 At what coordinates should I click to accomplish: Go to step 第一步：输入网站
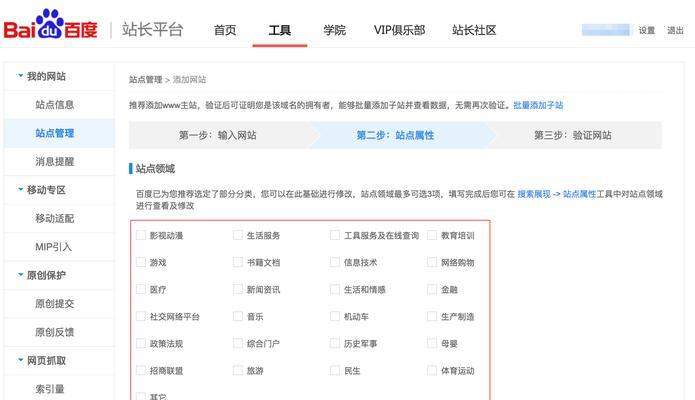[x=218, y=135]
